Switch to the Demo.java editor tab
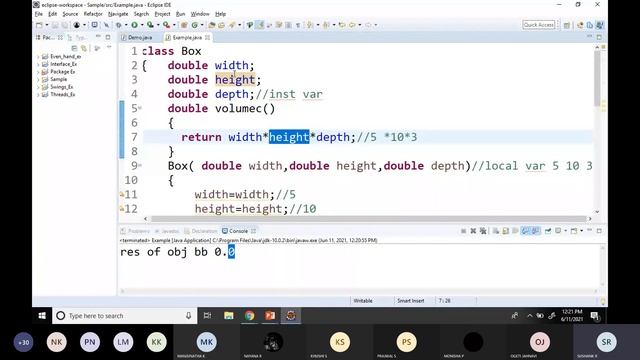640x360 pixels. [137, 37]
